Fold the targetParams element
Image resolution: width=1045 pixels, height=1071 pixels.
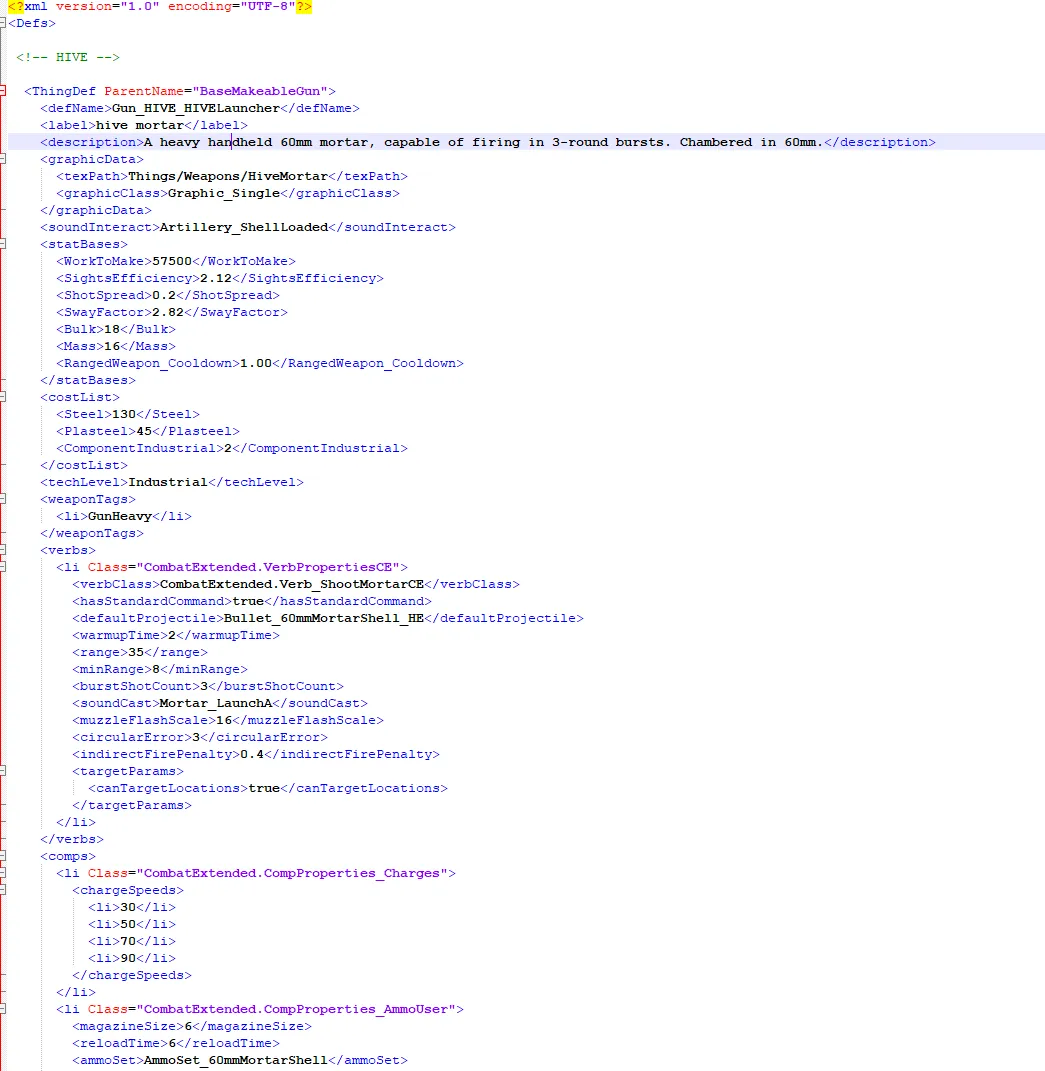pyautogui.click(x=4, y=771)
